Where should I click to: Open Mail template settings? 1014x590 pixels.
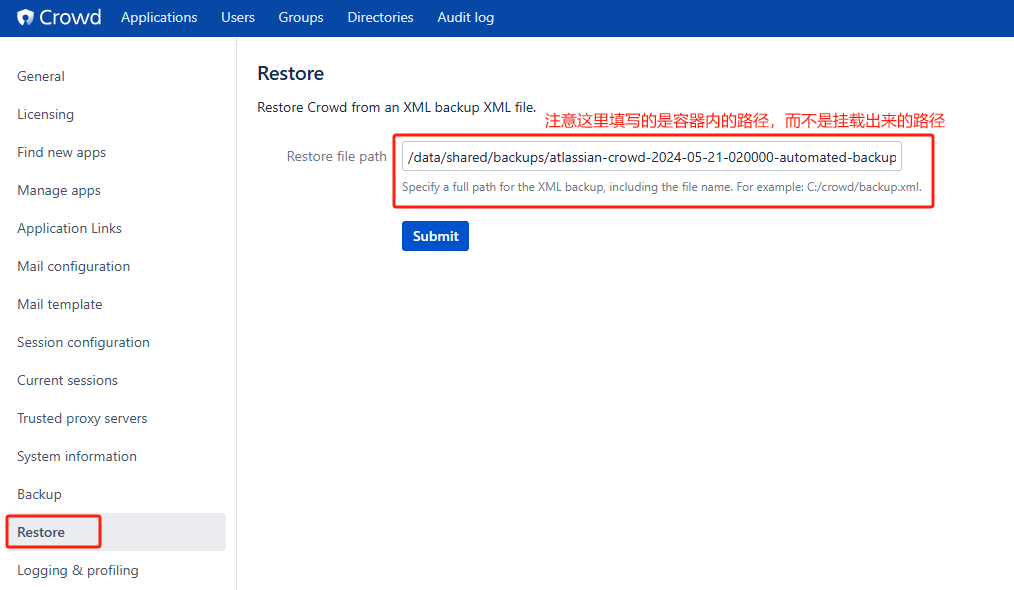[x=59, y=305]
